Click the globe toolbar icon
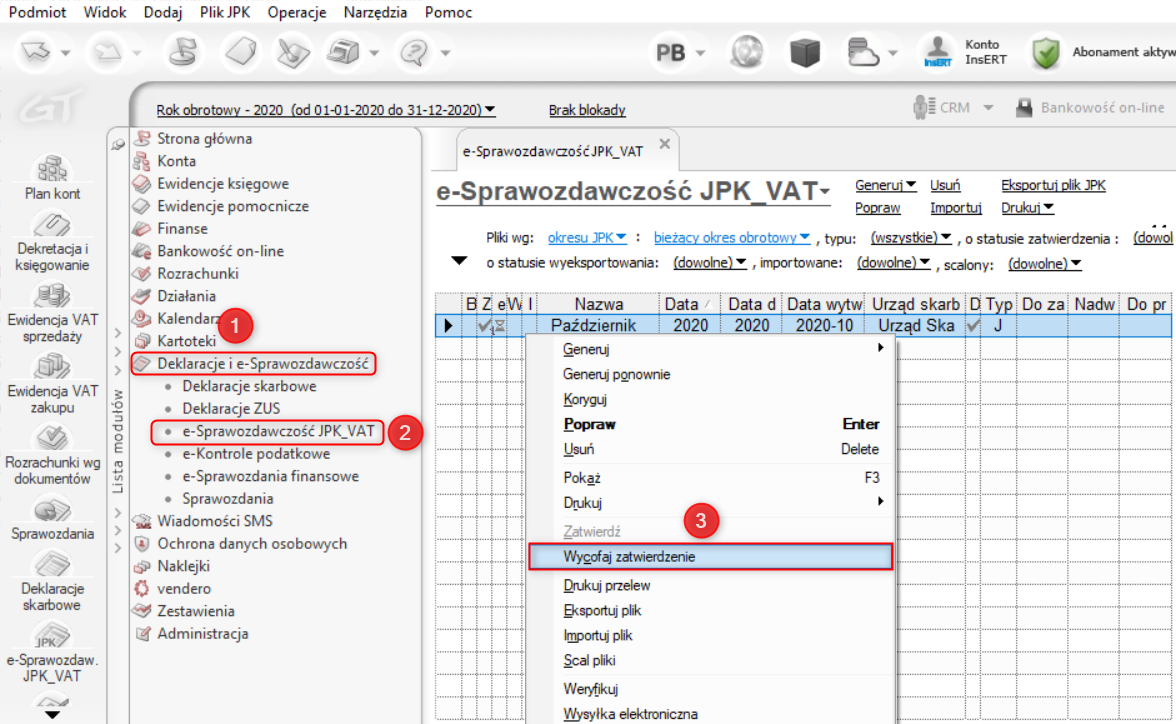The height and width of the screenshot is (724, 1176). click(x=747, y=53)
